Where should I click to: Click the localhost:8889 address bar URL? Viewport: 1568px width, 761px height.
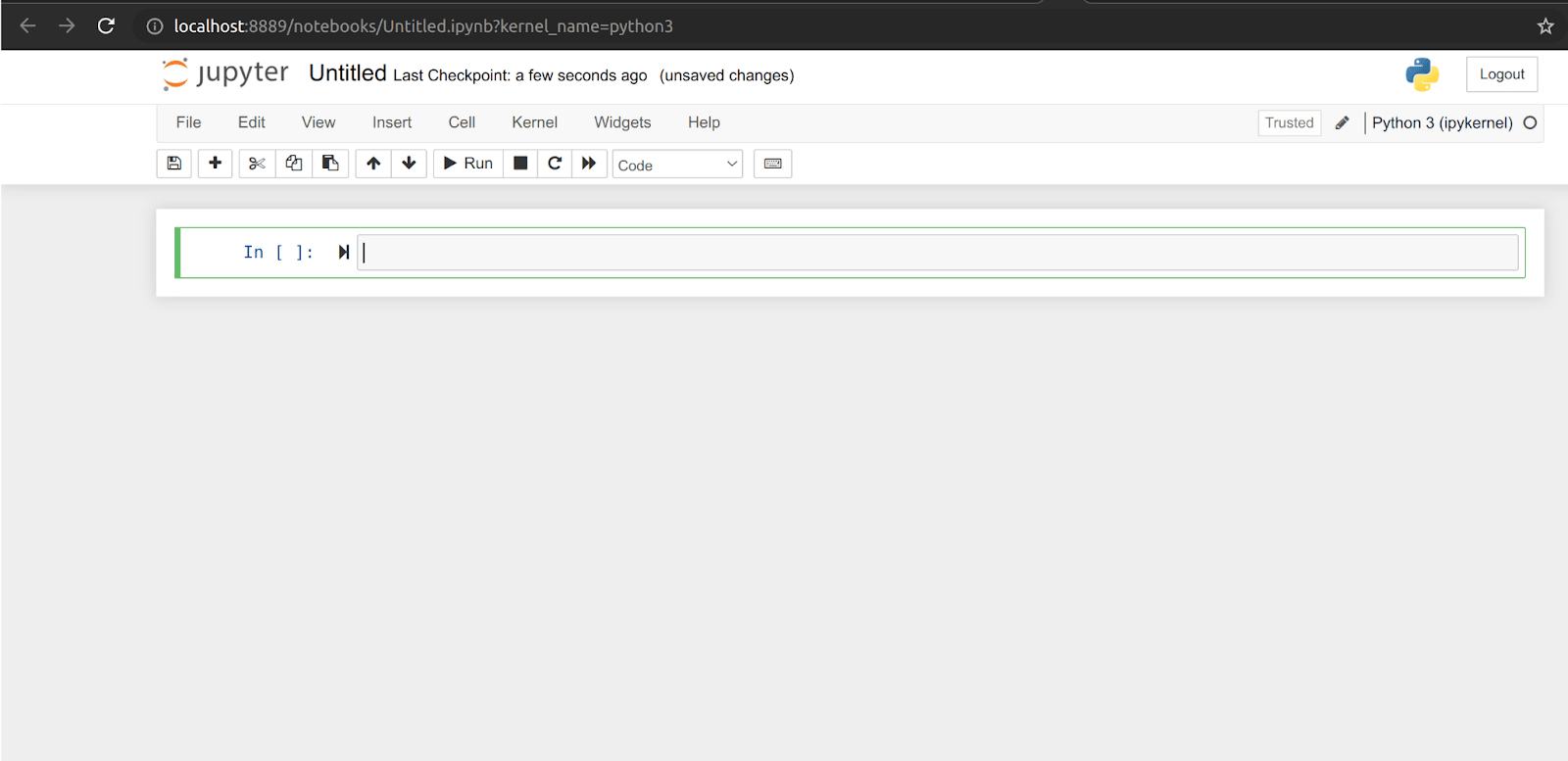(x=423, y=26)
